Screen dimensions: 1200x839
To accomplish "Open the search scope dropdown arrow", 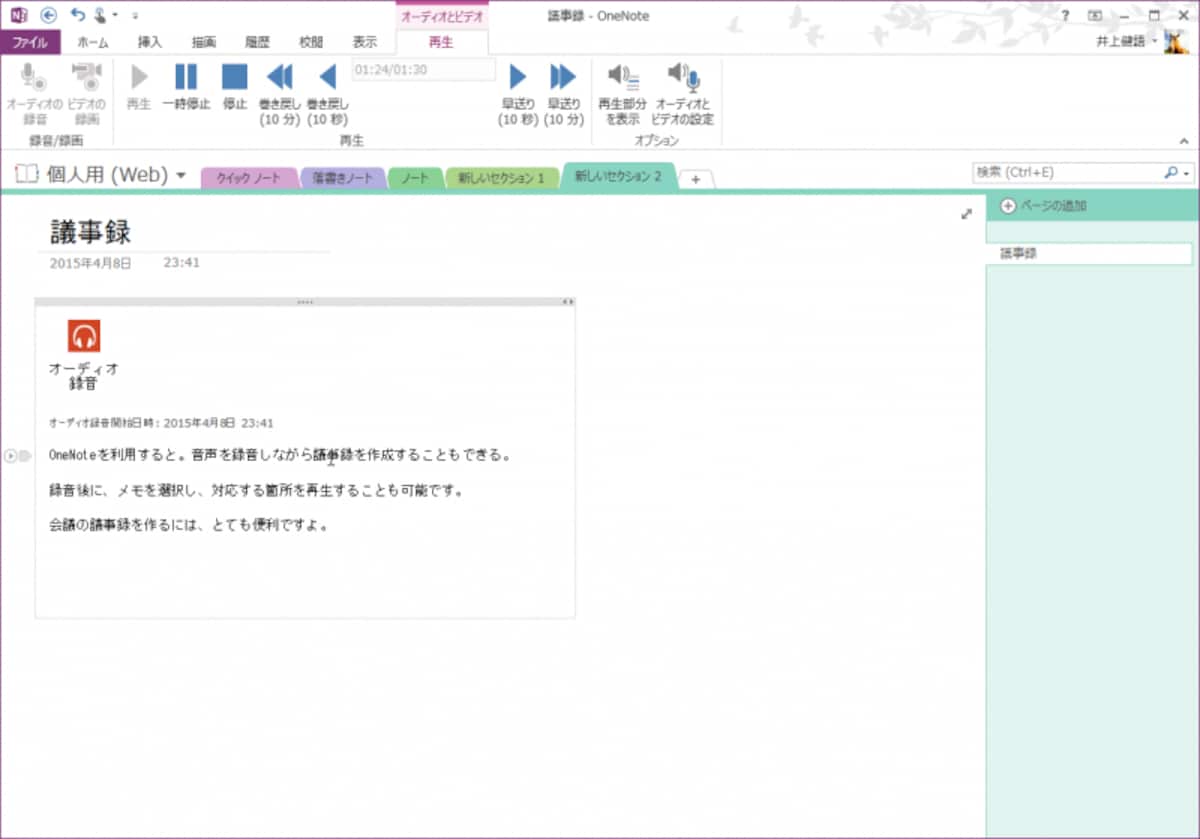I will [x=1187, y=174].
